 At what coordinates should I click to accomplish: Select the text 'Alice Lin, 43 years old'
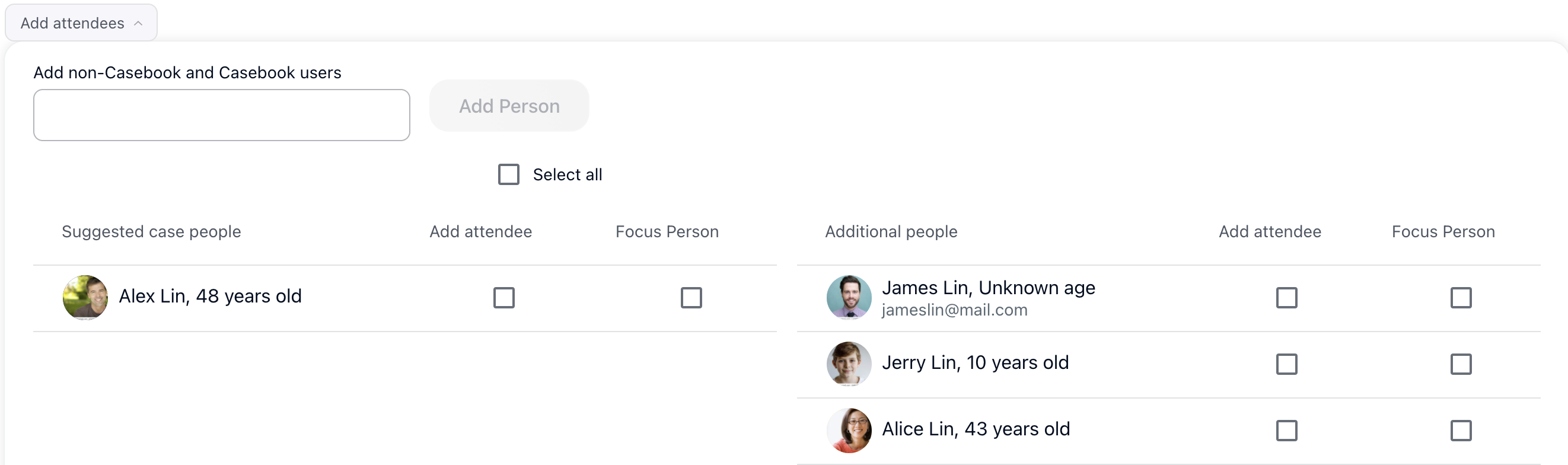tap(975, 429)
